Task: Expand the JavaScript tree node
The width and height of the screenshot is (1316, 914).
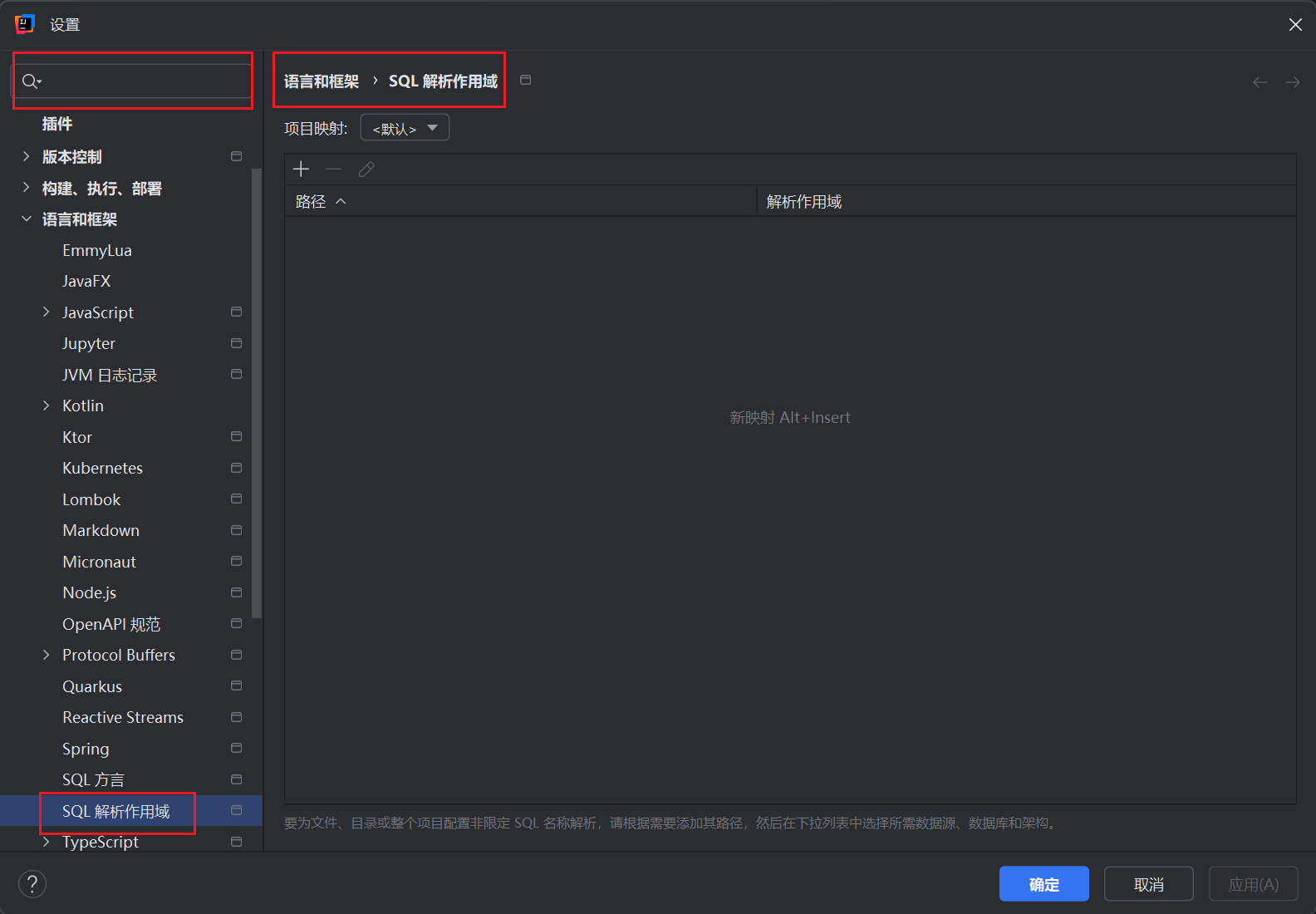Action: pos(46,312)
